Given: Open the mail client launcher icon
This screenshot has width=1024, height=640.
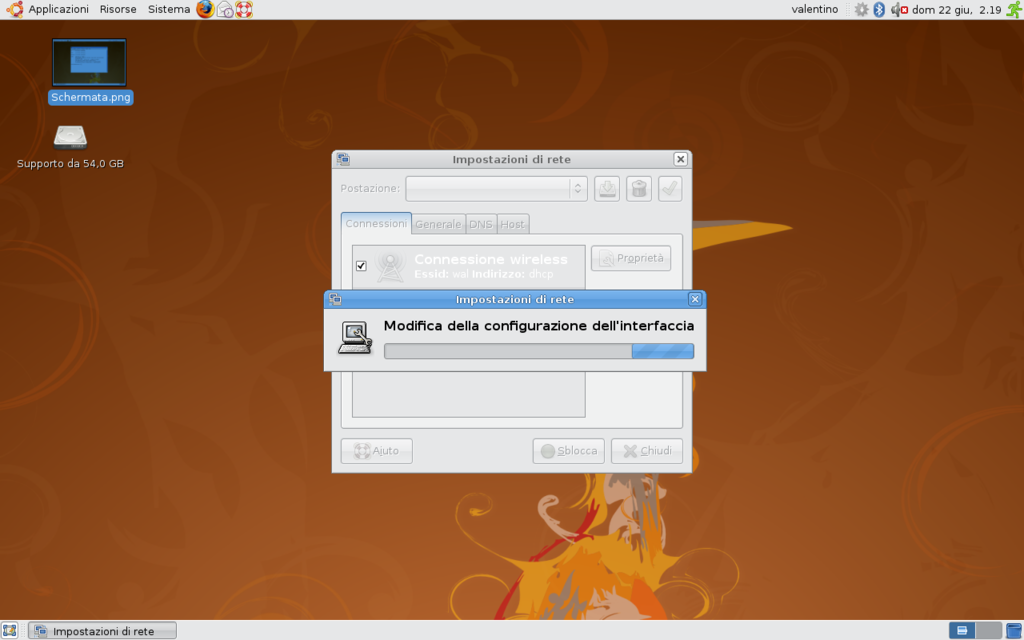Looking at the screenshot, I should tap(225, 10).
